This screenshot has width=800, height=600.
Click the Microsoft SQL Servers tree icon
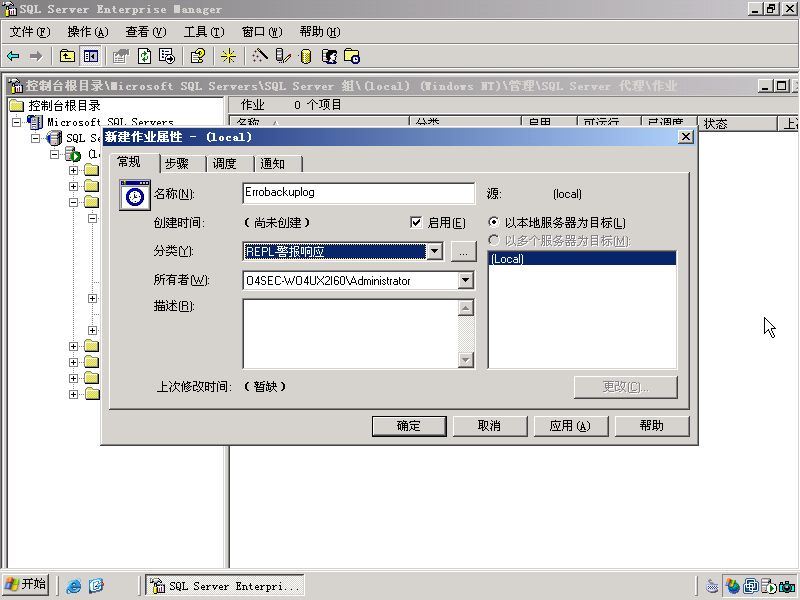[x=35, y=122]
